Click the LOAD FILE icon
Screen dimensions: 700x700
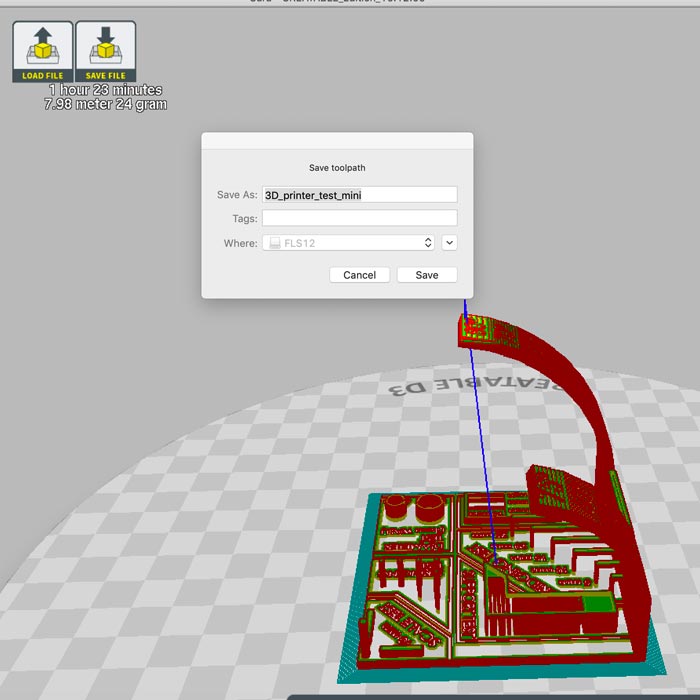coord(43,51)
